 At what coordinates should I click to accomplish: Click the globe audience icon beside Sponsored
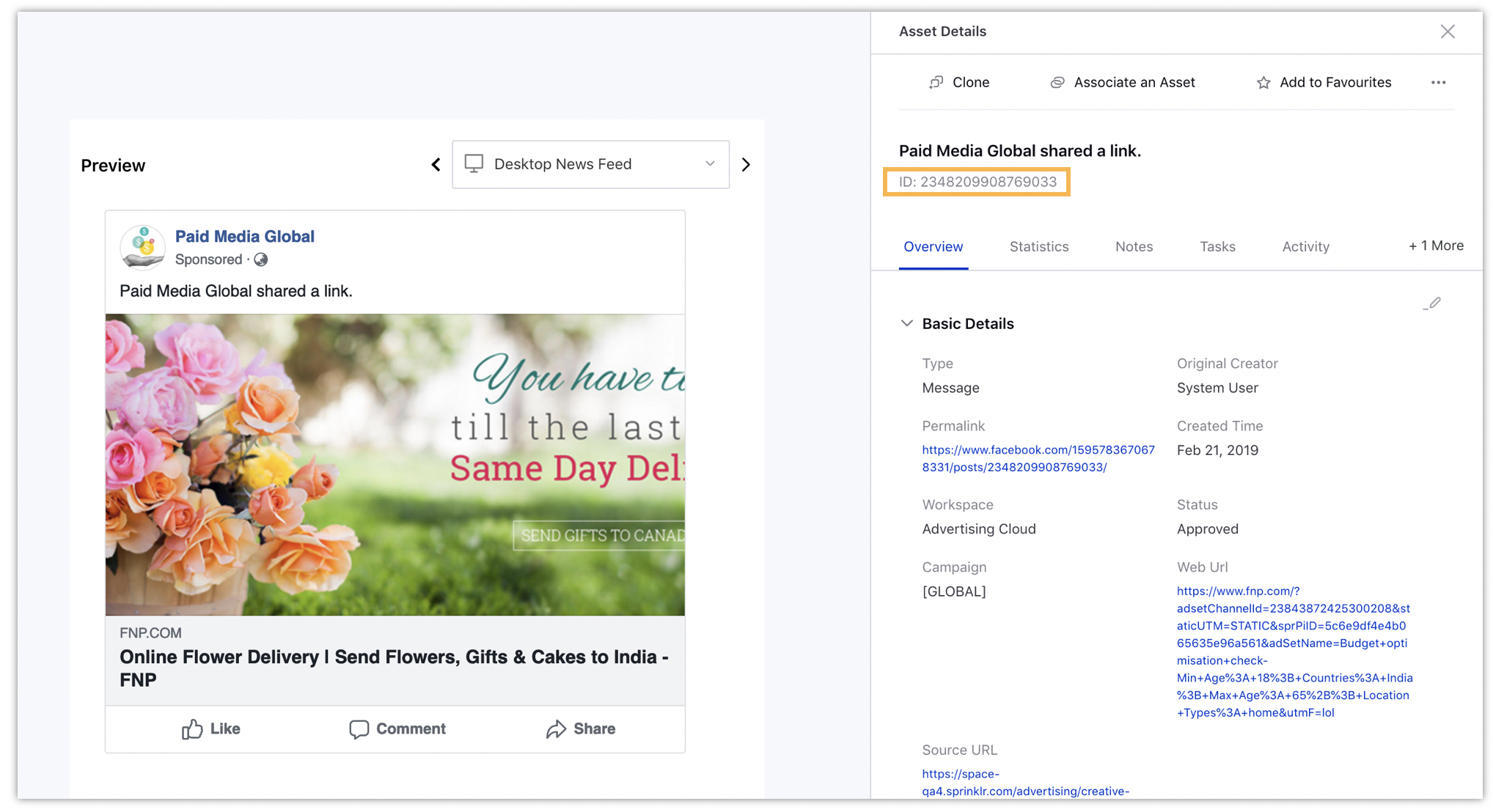pyautogui.click(x=260, y=259)
